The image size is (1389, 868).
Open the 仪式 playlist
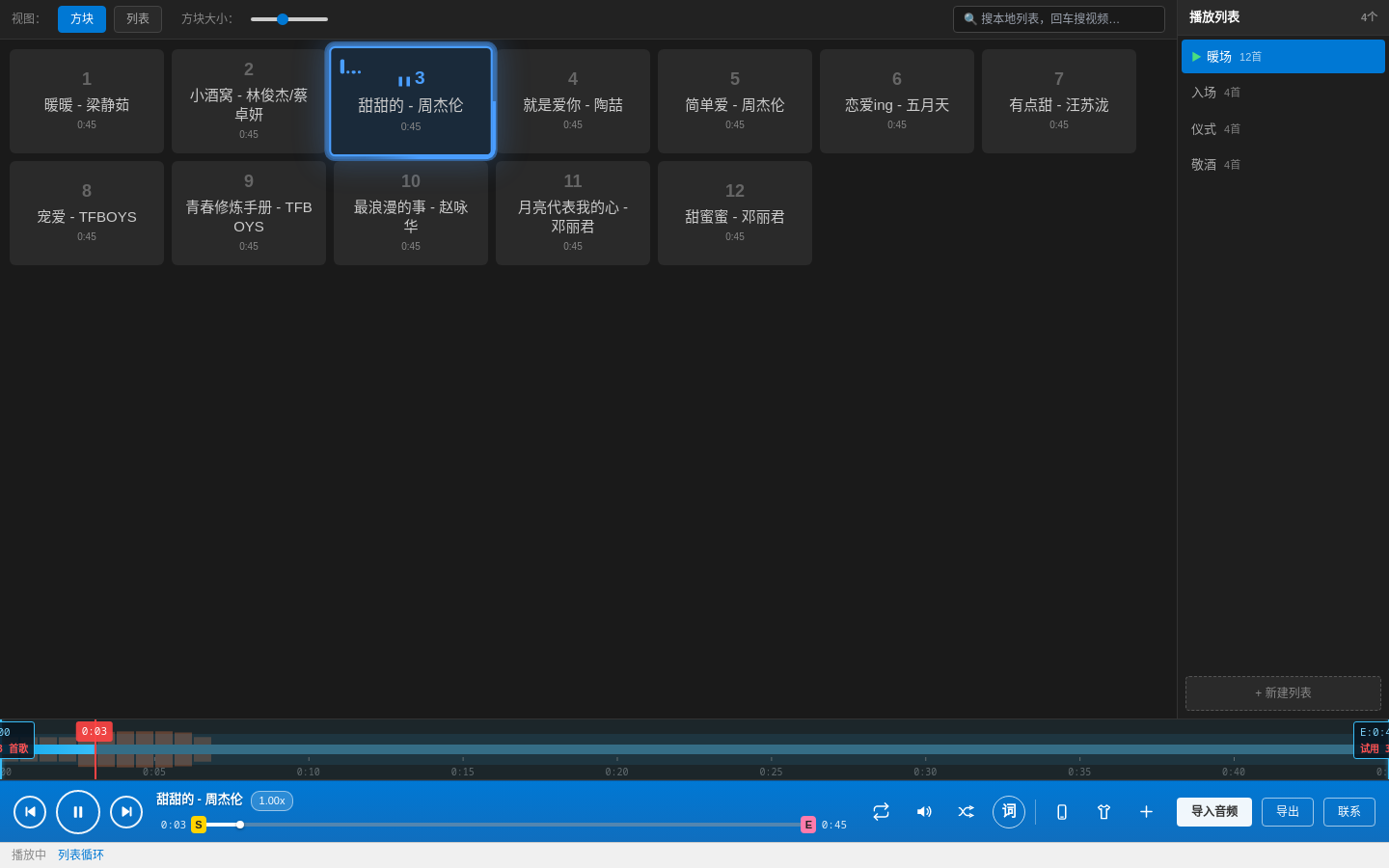(1283, 129)
